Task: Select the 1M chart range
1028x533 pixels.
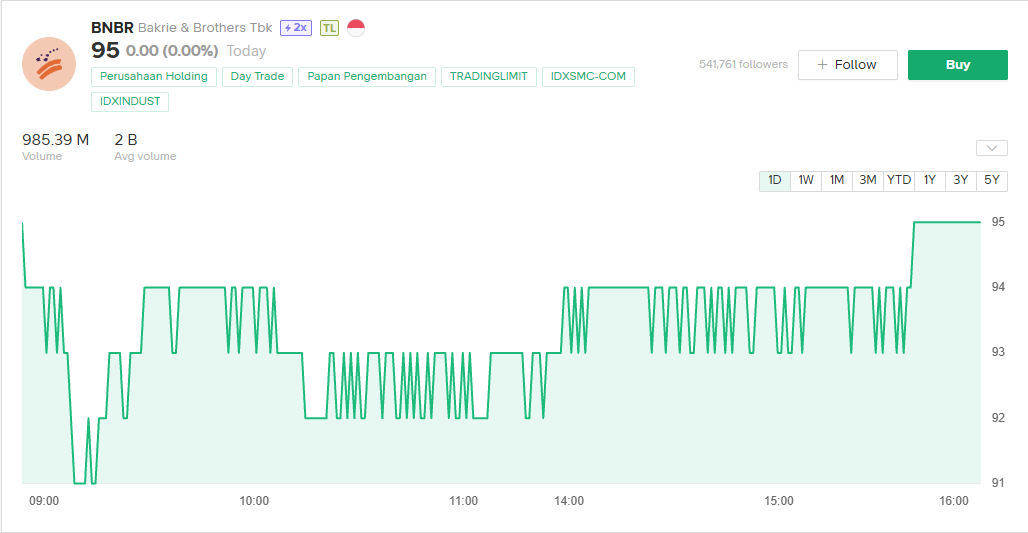Action: (837, 180)
